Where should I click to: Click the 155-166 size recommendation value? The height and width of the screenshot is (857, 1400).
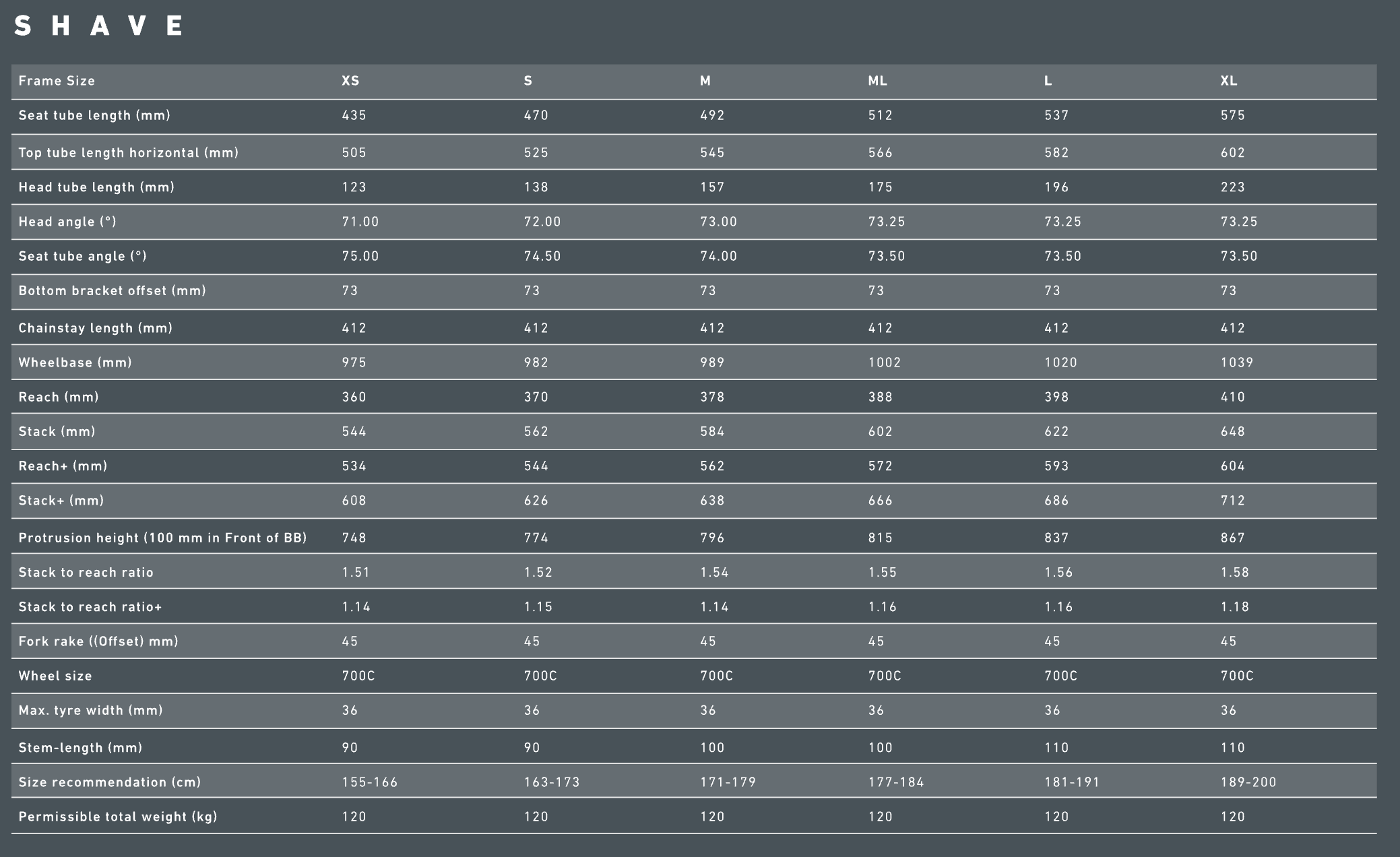click(369, 782)
